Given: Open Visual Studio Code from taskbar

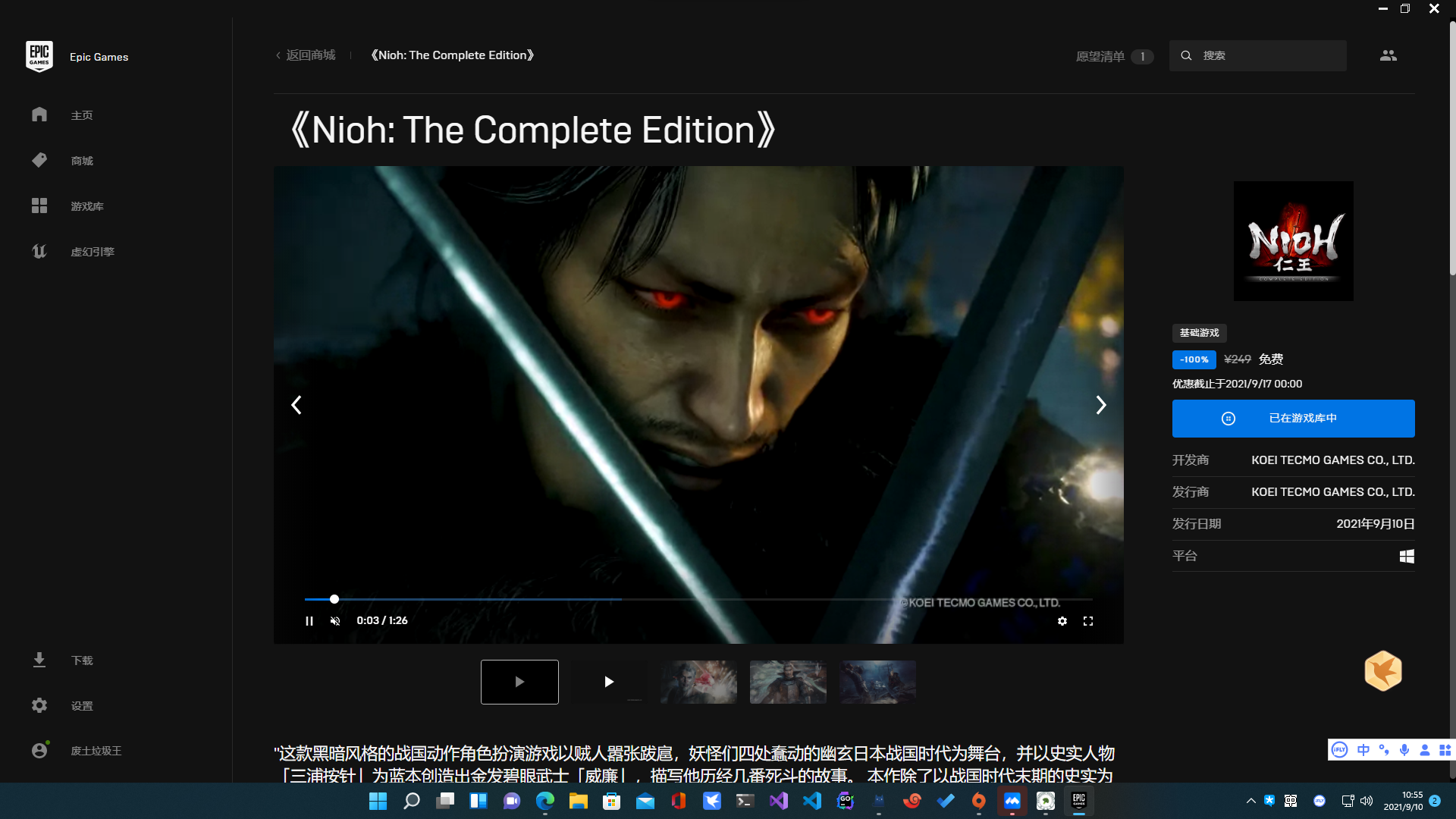Looking at the screenshot, I should 811,801.
